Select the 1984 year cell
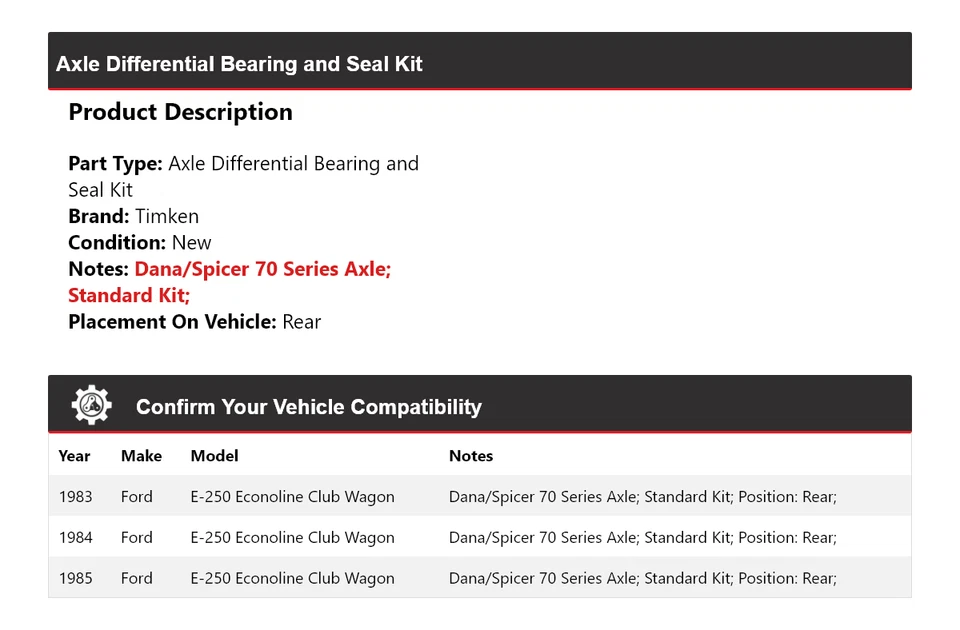Image resolution: width=960 pixels, height=630 pixels. (75, 538)
